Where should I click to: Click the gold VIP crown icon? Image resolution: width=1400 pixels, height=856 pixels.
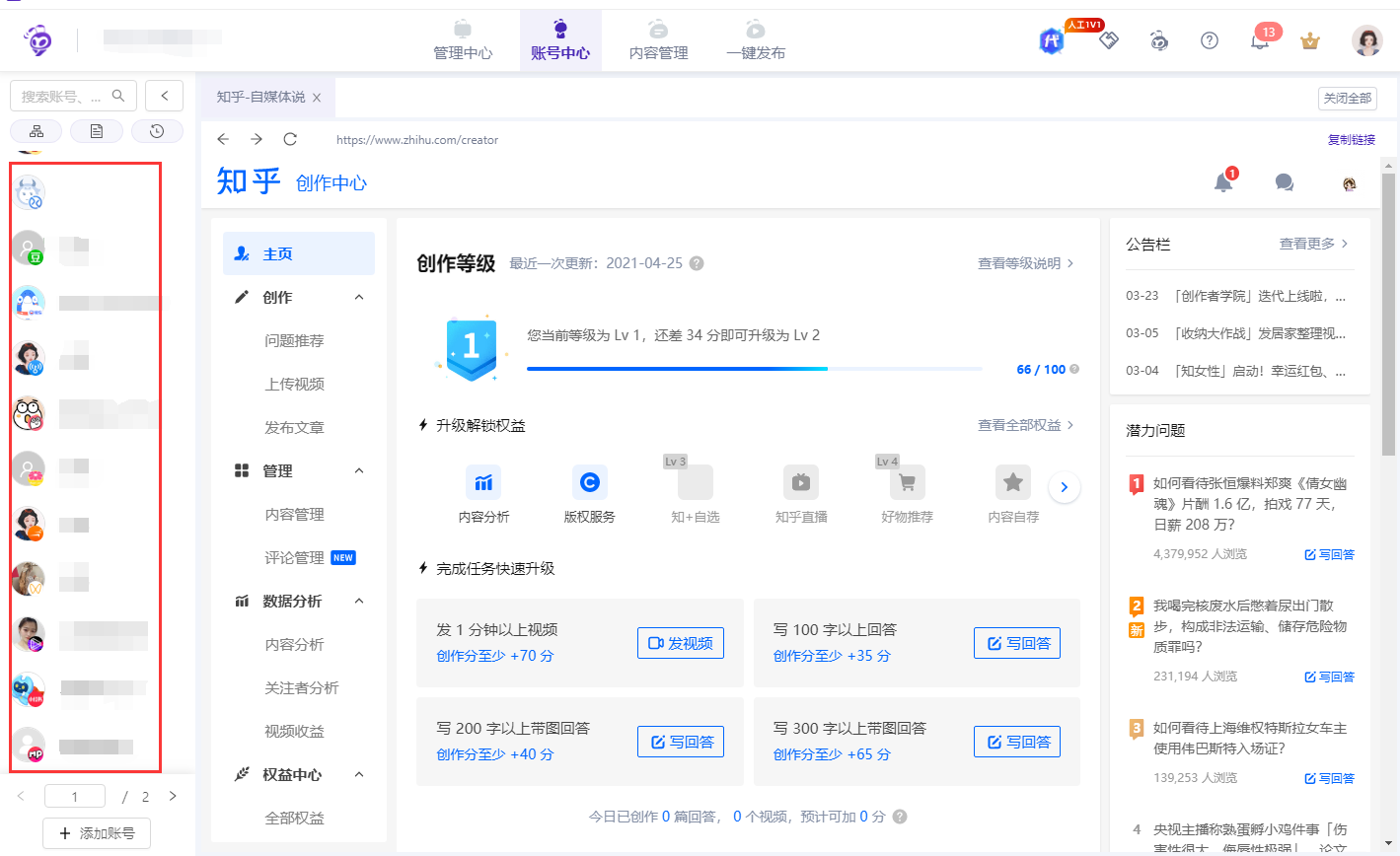(1309, 41)
